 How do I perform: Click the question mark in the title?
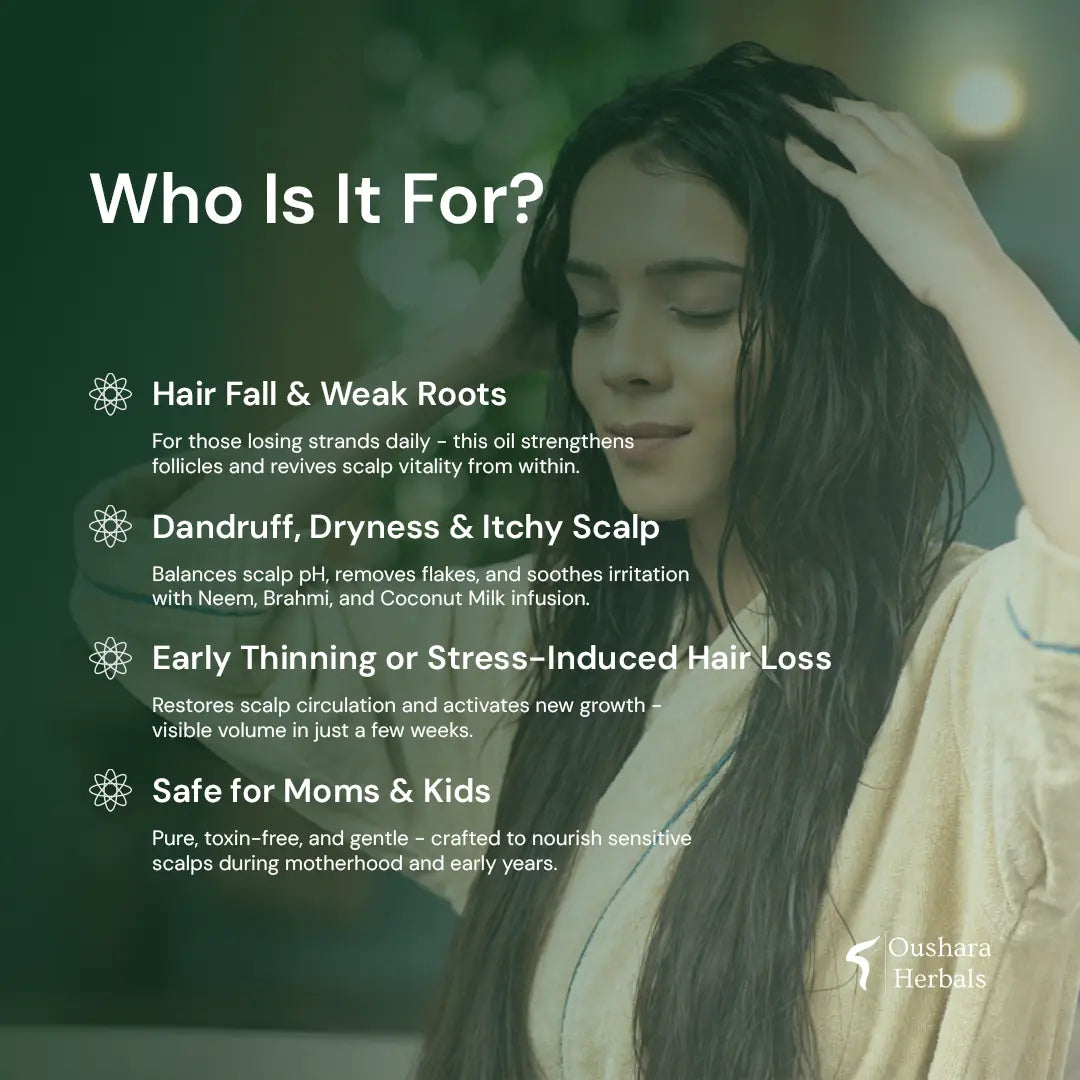coord(528,198)
